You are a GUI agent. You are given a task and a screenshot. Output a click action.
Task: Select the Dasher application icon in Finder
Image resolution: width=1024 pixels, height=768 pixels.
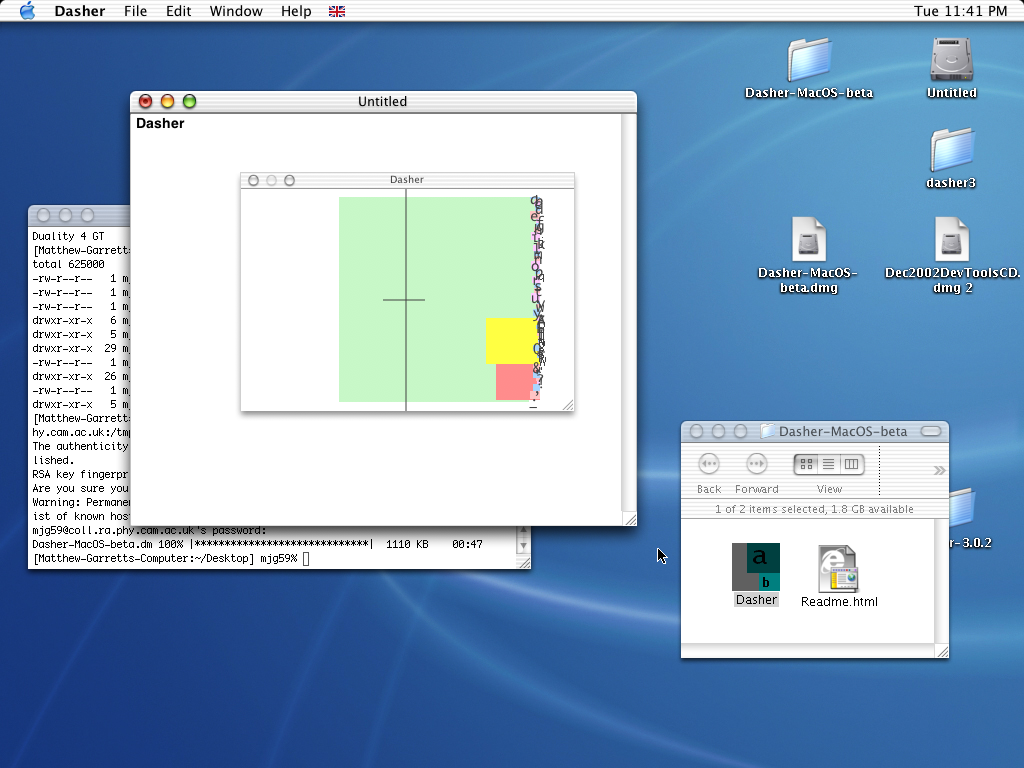pyautogui.click(x=755, y=567)
